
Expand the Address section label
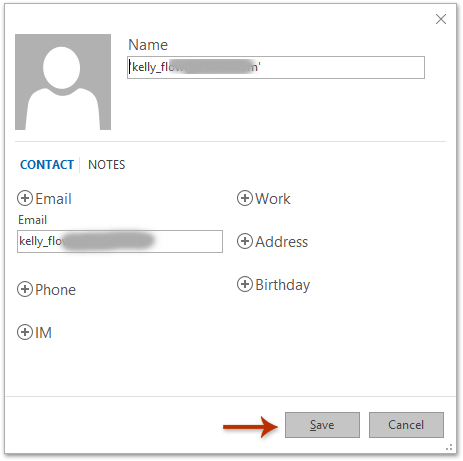[282, 242]
